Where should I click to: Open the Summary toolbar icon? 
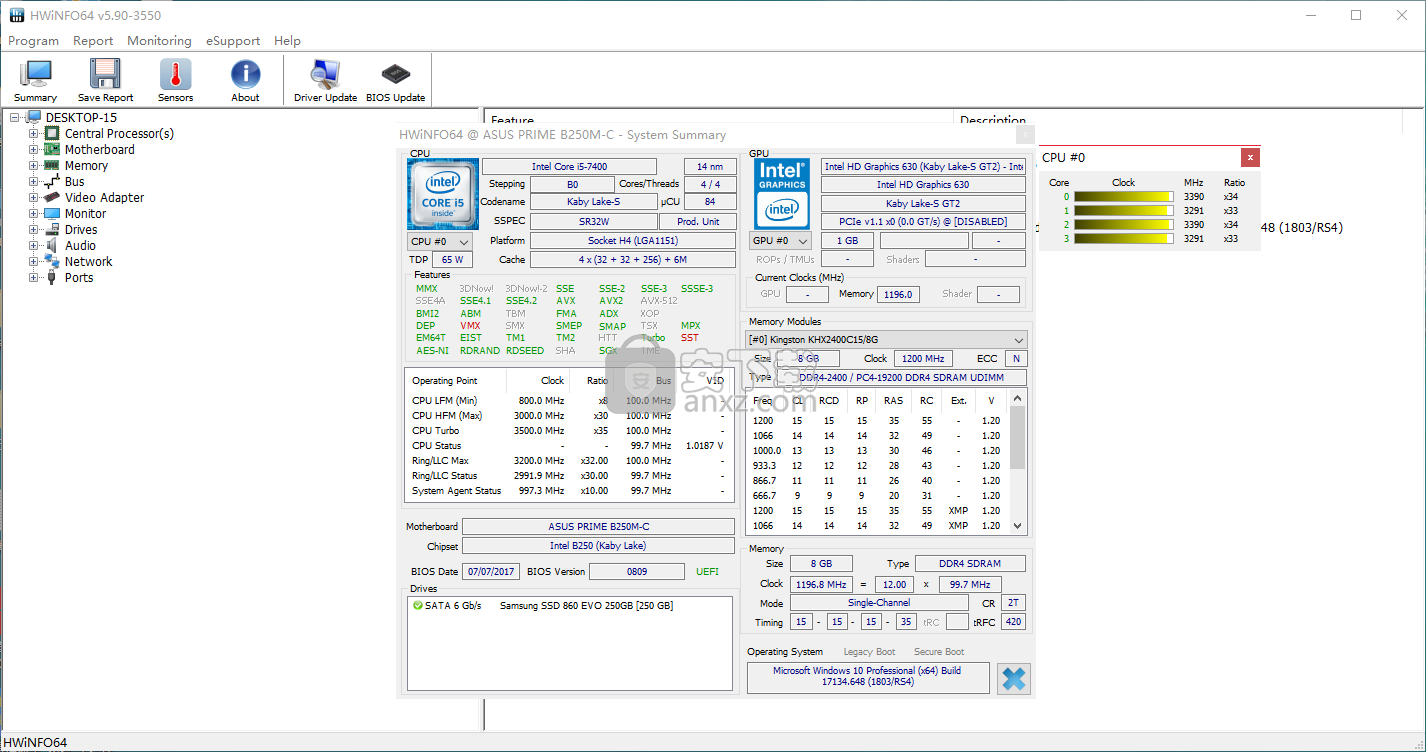[36, 75]
